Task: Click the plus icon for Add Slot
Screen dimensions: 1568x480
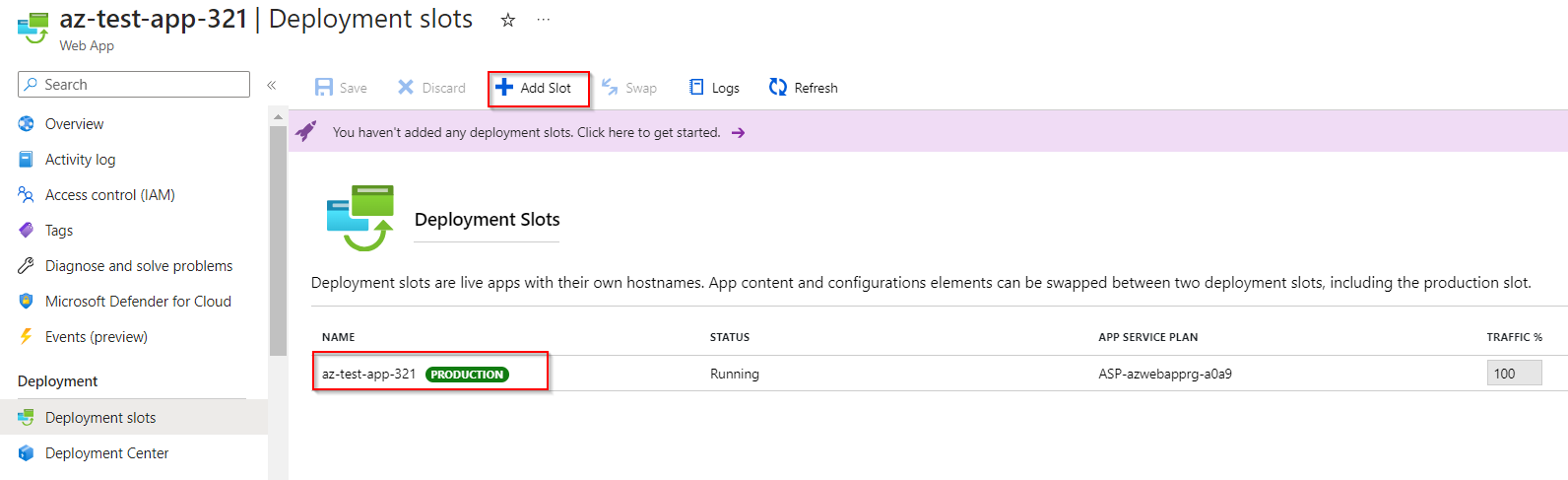Action: coord(504,87)
